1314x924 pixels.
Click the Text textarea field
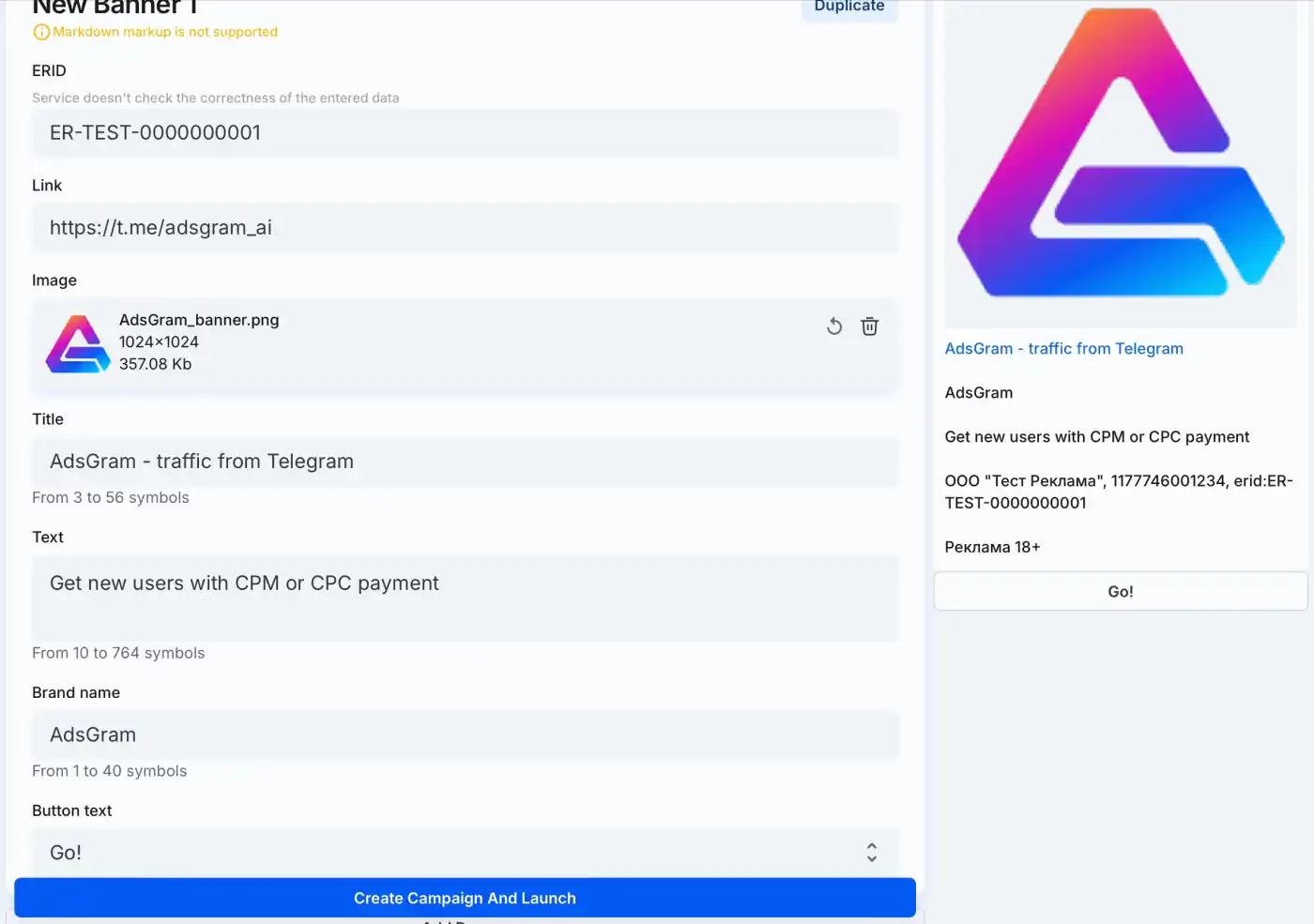click(x=466, y=598)
